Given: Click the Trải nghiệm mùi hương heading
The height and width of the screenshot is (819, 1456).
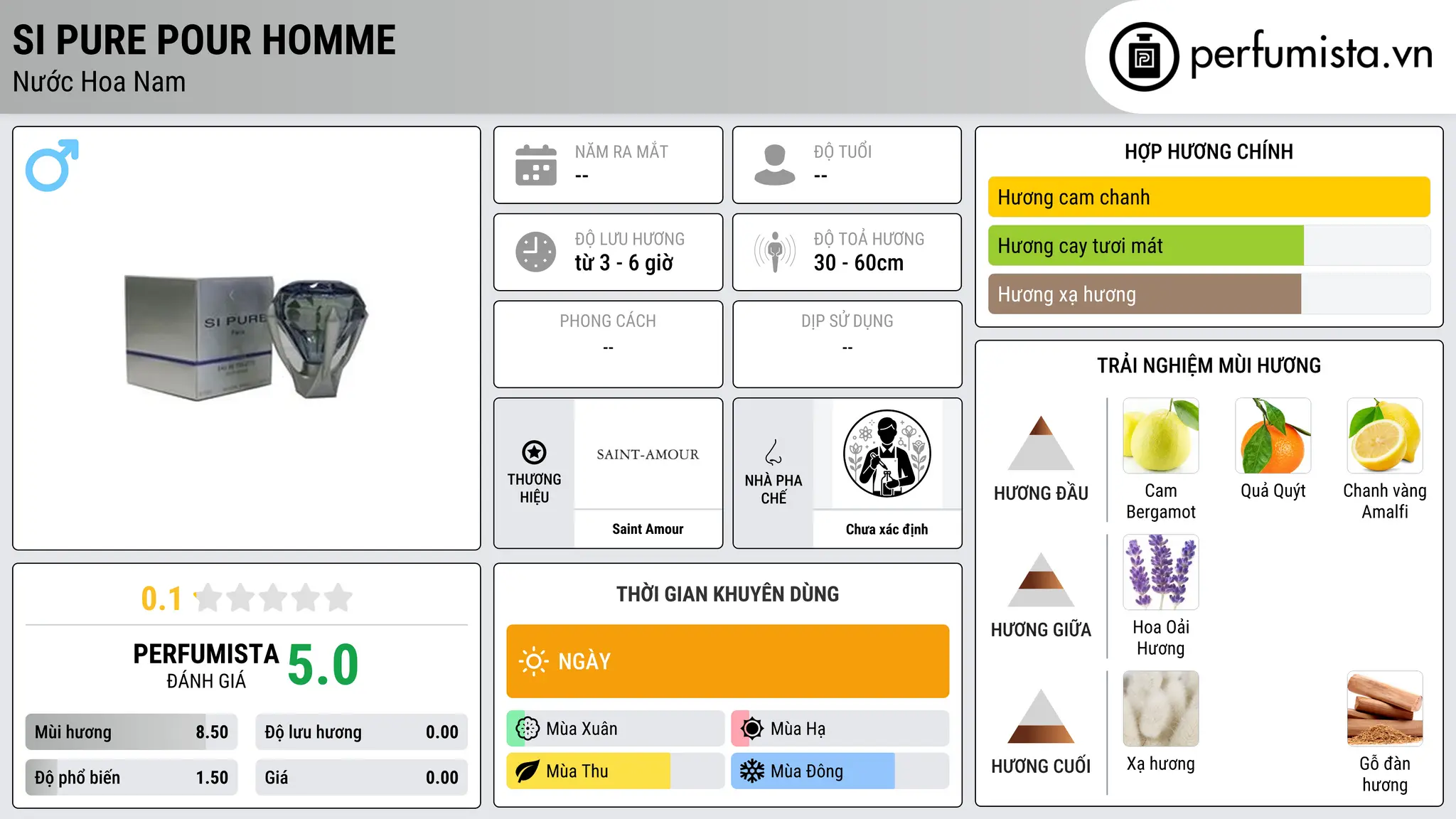Looking at the screenshot, I should coord(1209,365).
